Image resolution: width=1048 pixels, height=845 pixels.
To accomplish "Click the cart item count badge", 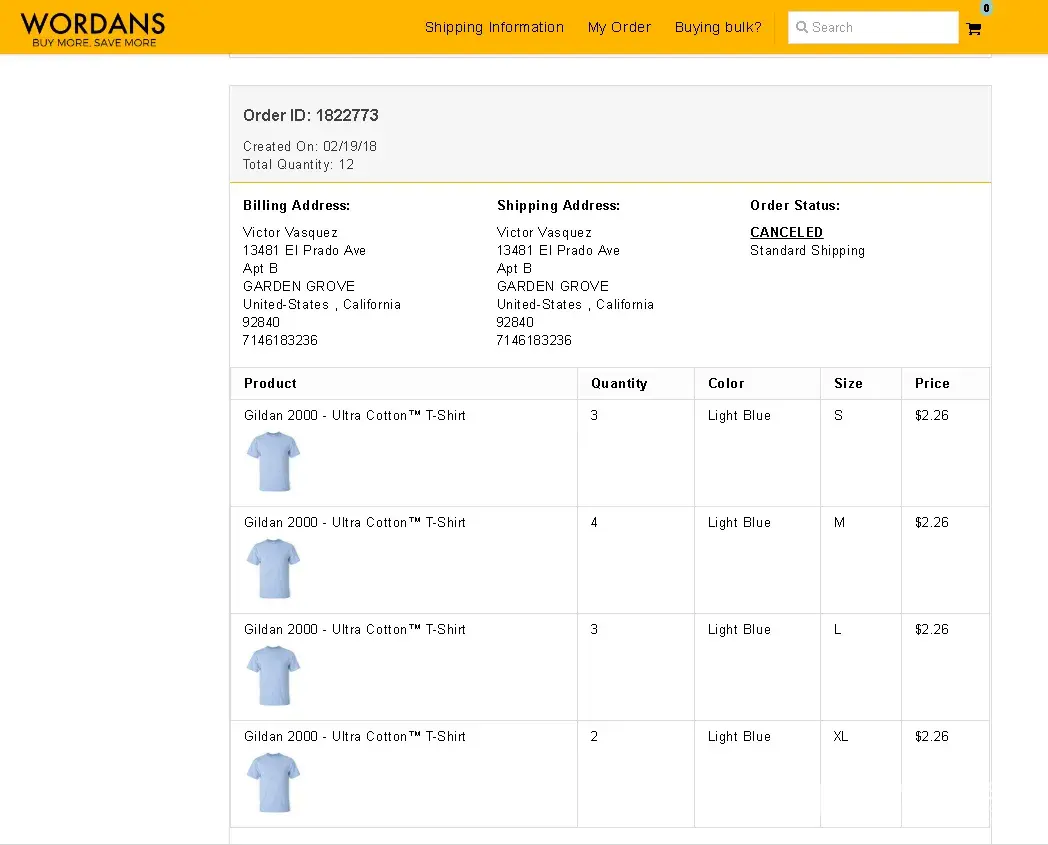I will click(986, 9).
